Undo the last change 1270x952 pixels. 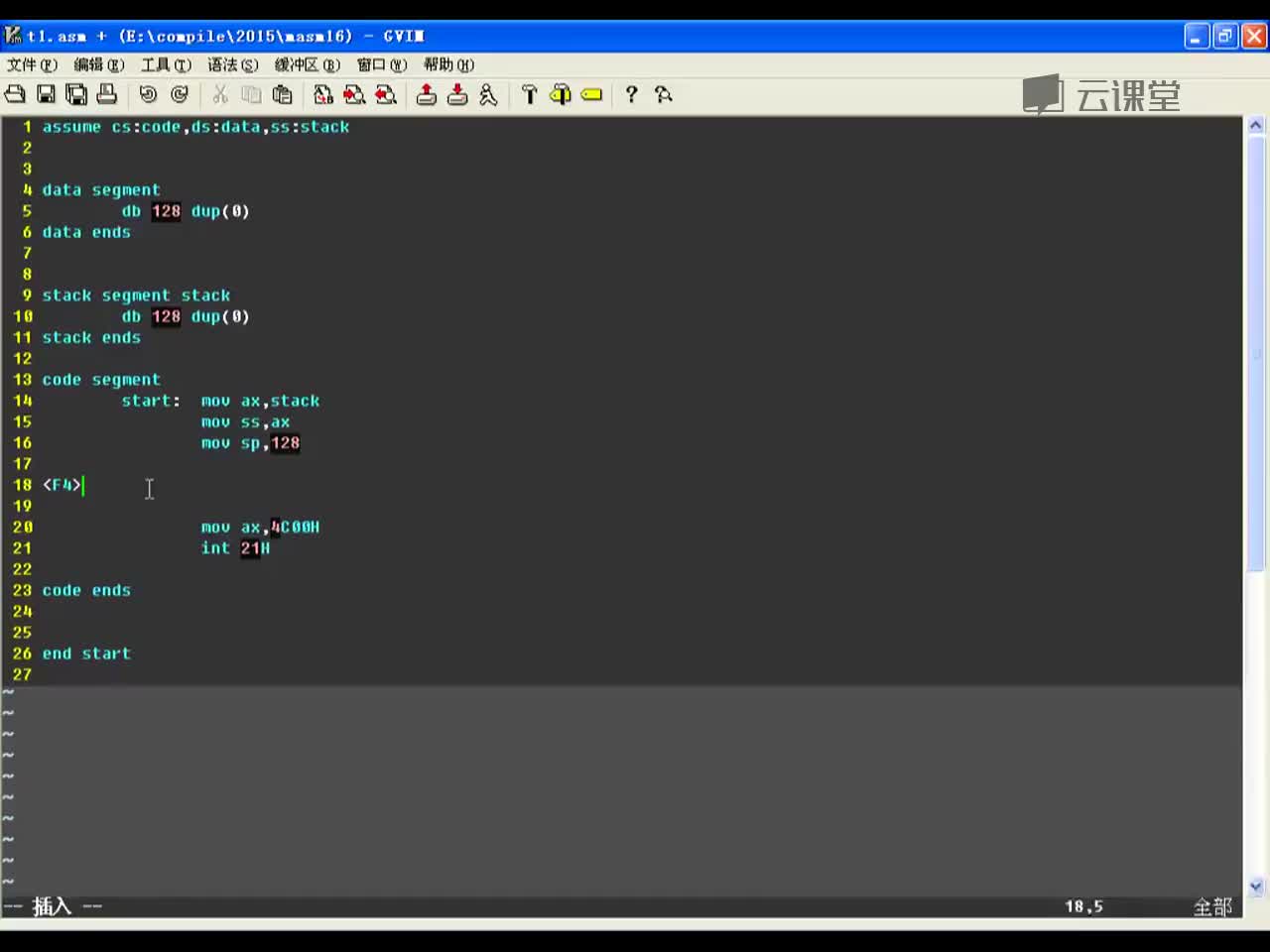(x=148, y=94)
